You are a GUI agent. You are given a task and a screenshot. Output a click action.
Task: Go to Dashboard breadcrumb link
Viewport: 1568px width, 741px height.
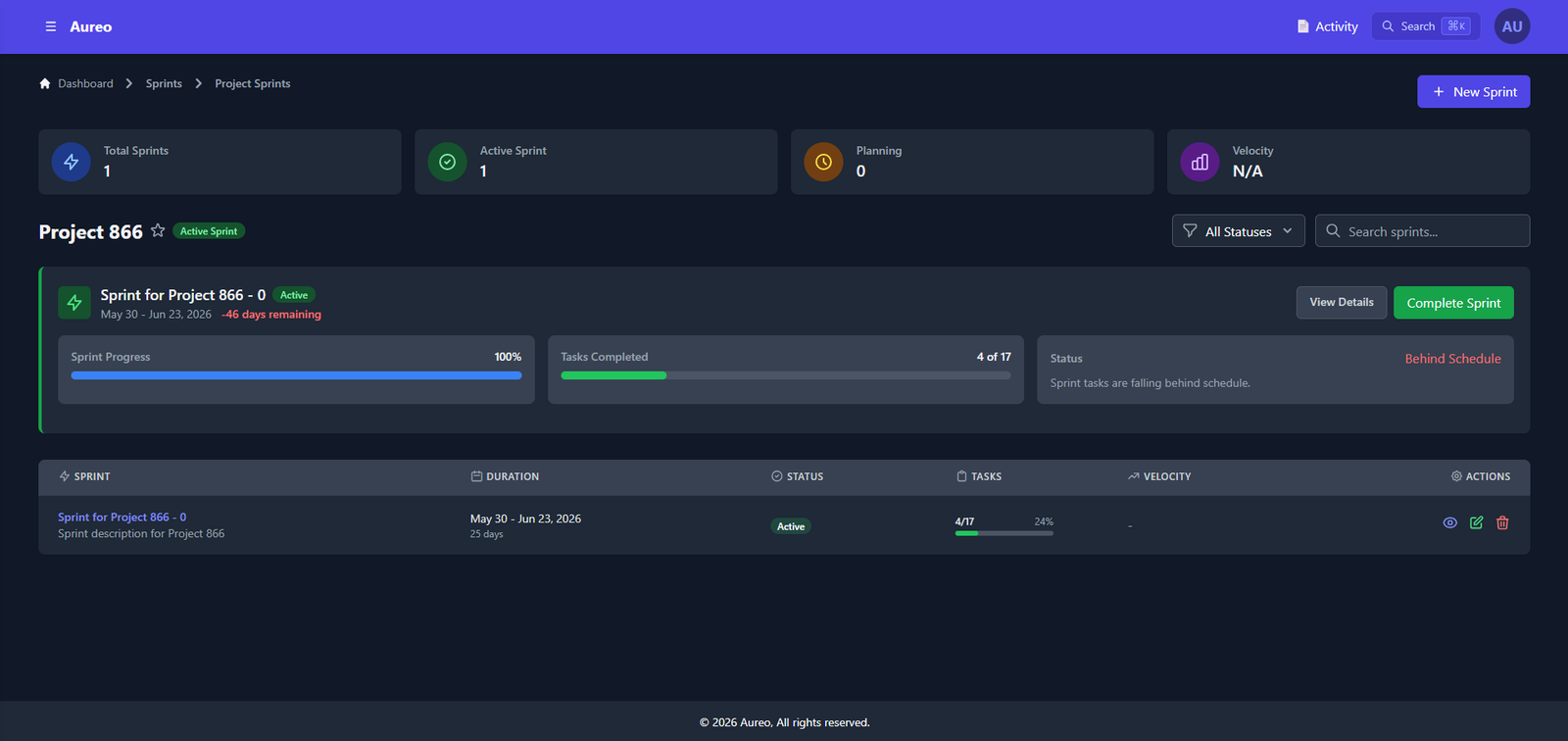(85, 83)
